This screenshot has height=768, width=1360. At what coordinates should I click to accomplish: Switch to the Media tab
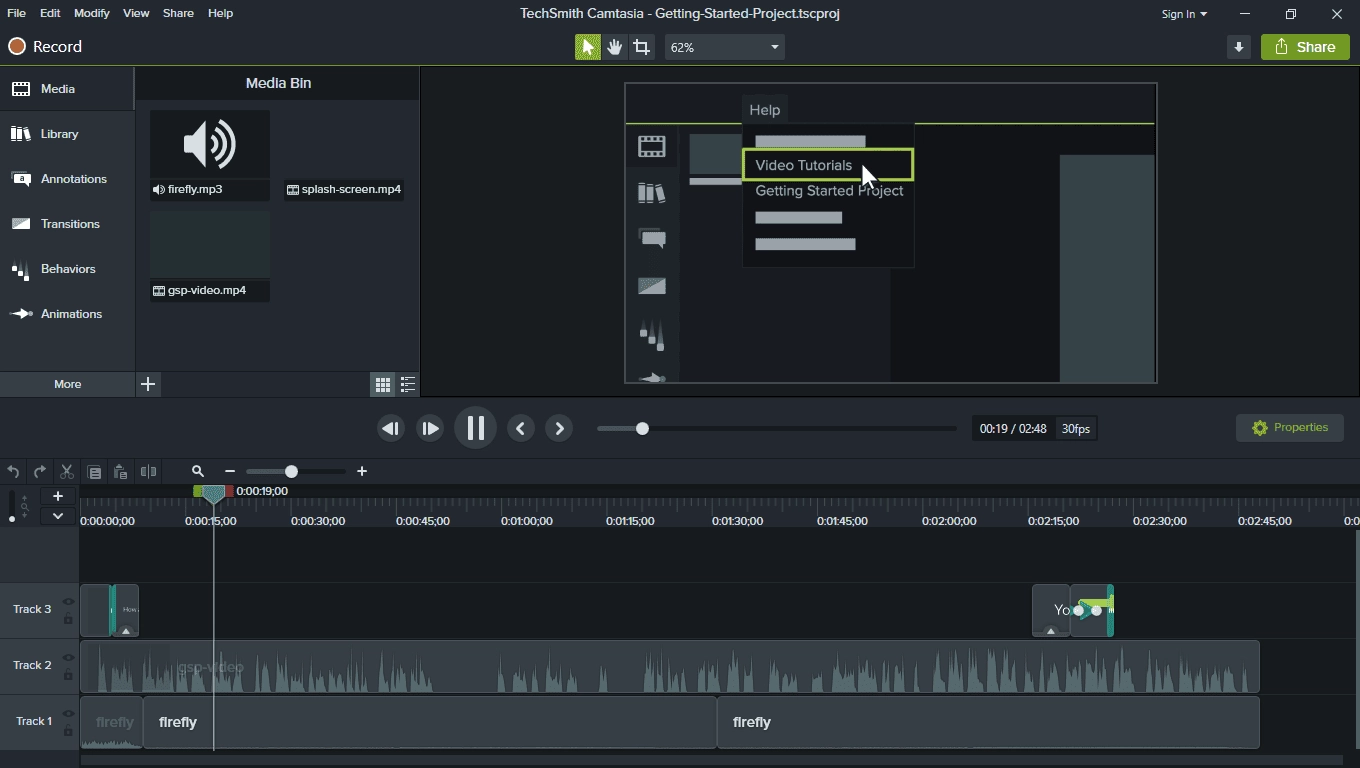tap(67, 89)
